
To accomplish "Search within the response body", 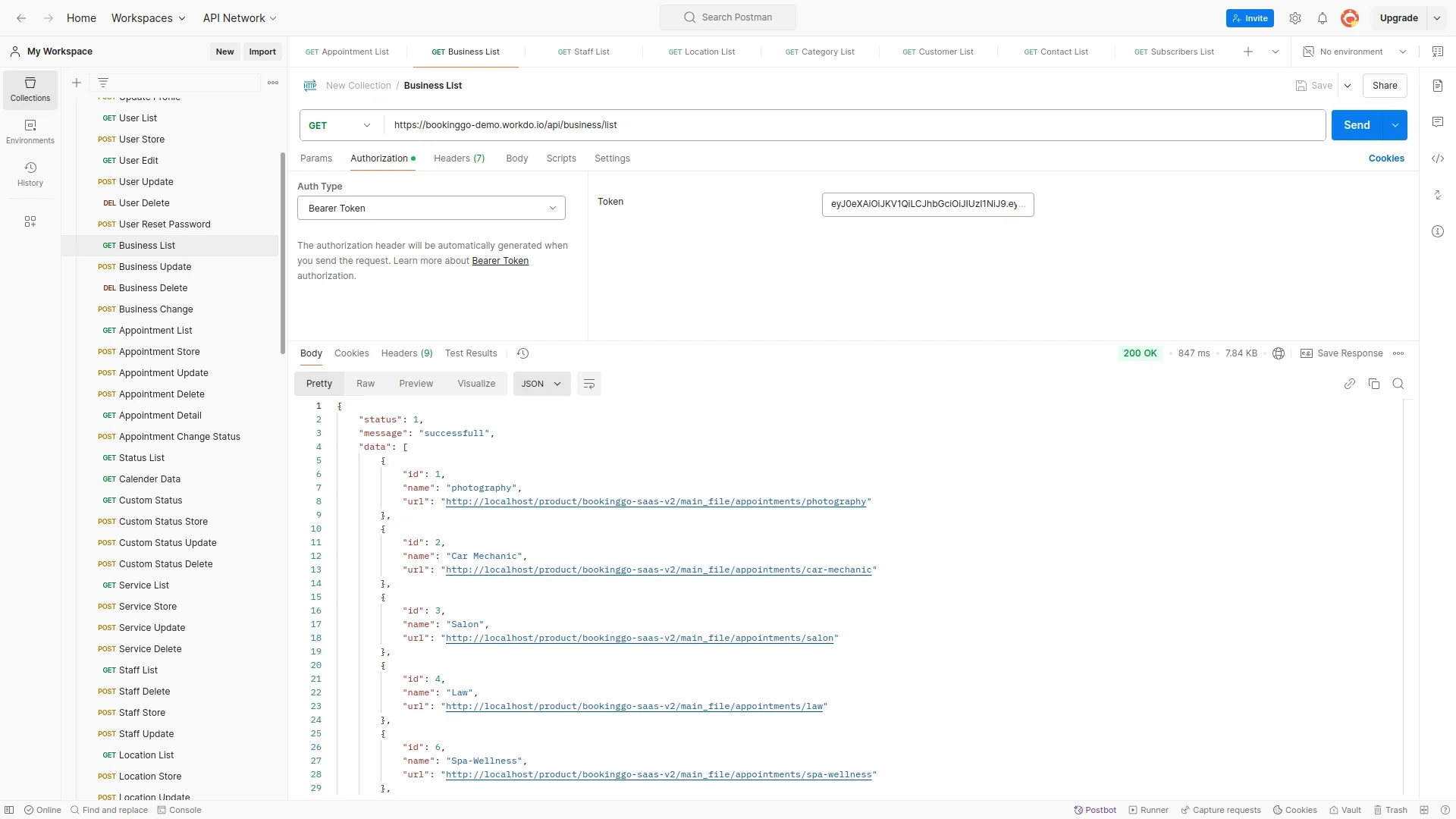I will [1398, 384].
